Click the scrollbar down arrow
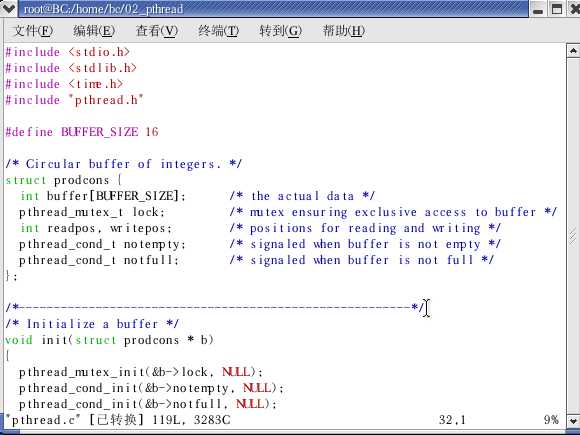Viewport: 580px width, 435px height. pyautogui.click(x=573, y=421)
